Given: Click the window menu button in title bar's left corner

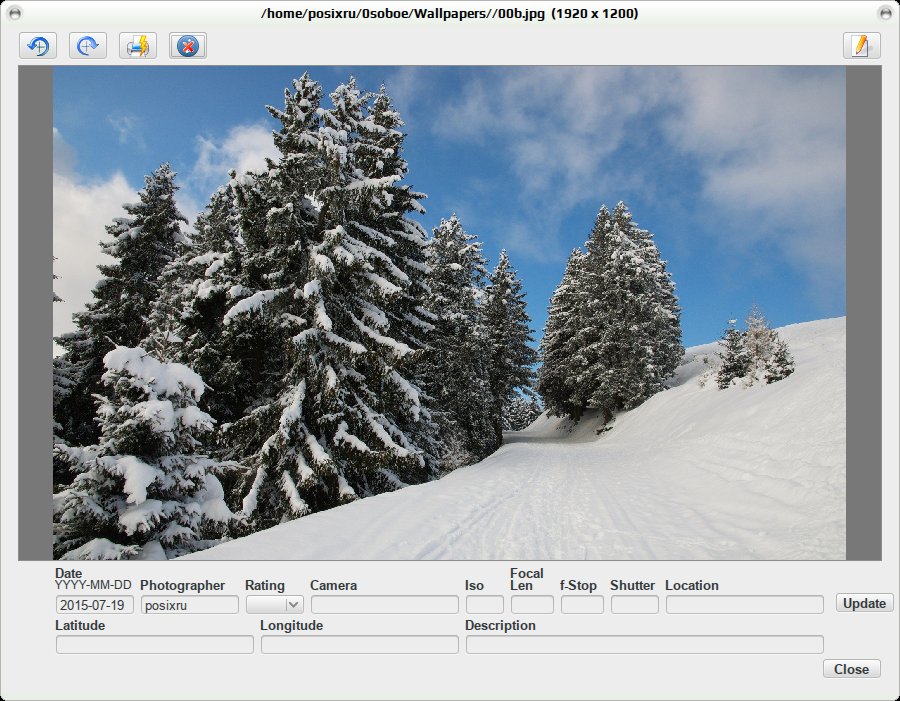Looking at the screenshot, I should 15,13.
